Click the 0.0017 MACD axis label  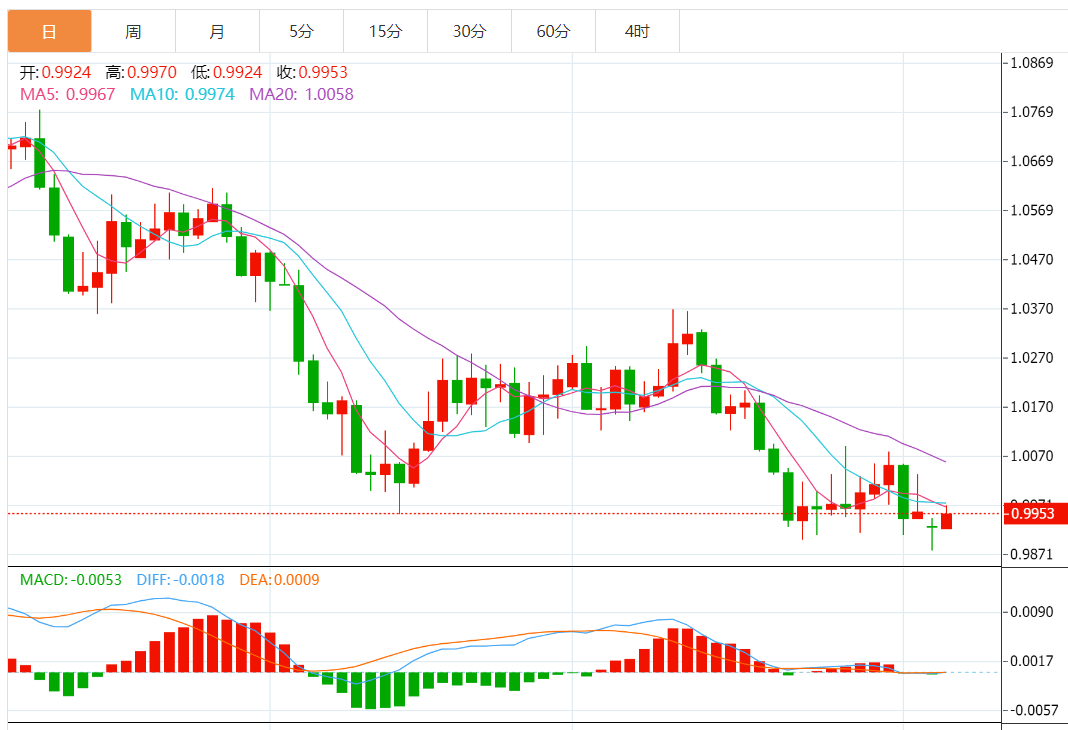coord(1031,661)
